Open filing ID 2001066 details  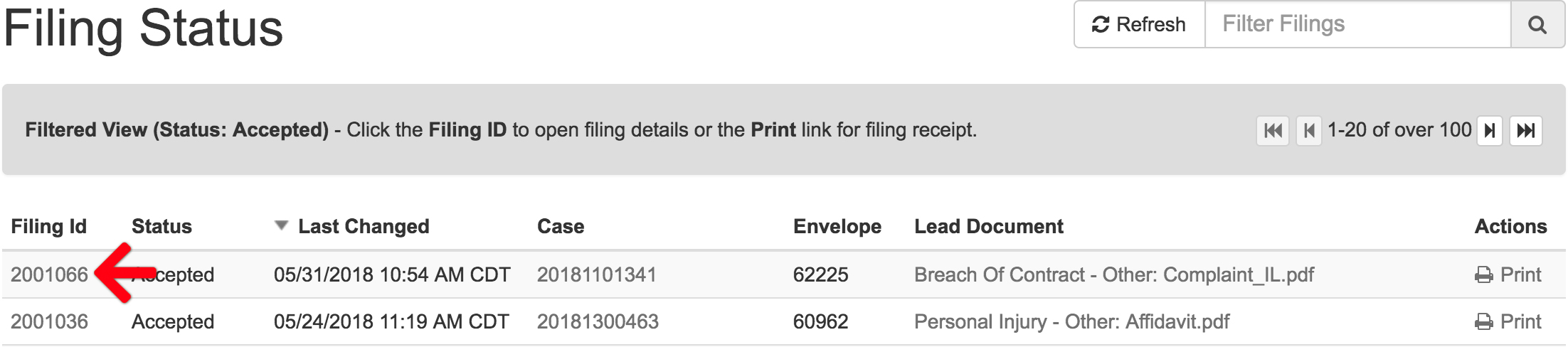49,274
